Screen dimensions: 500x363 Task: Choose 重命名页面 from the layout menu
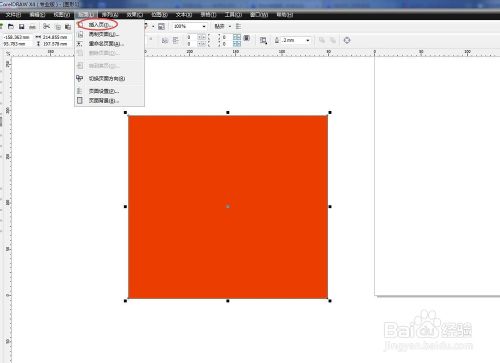click(x=110, y=44)
